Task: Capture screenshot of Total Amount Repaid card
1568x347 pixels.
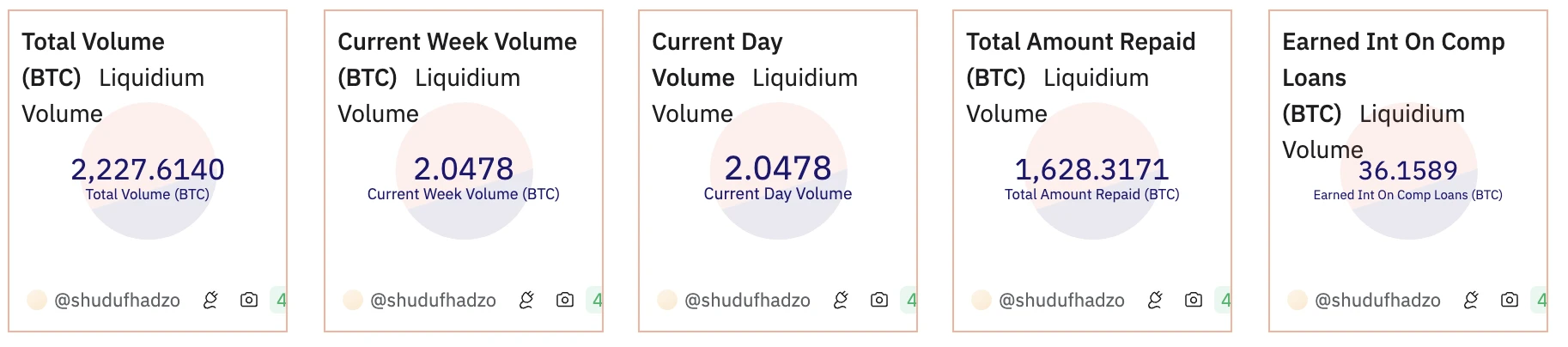Action: coord(1194,300)
